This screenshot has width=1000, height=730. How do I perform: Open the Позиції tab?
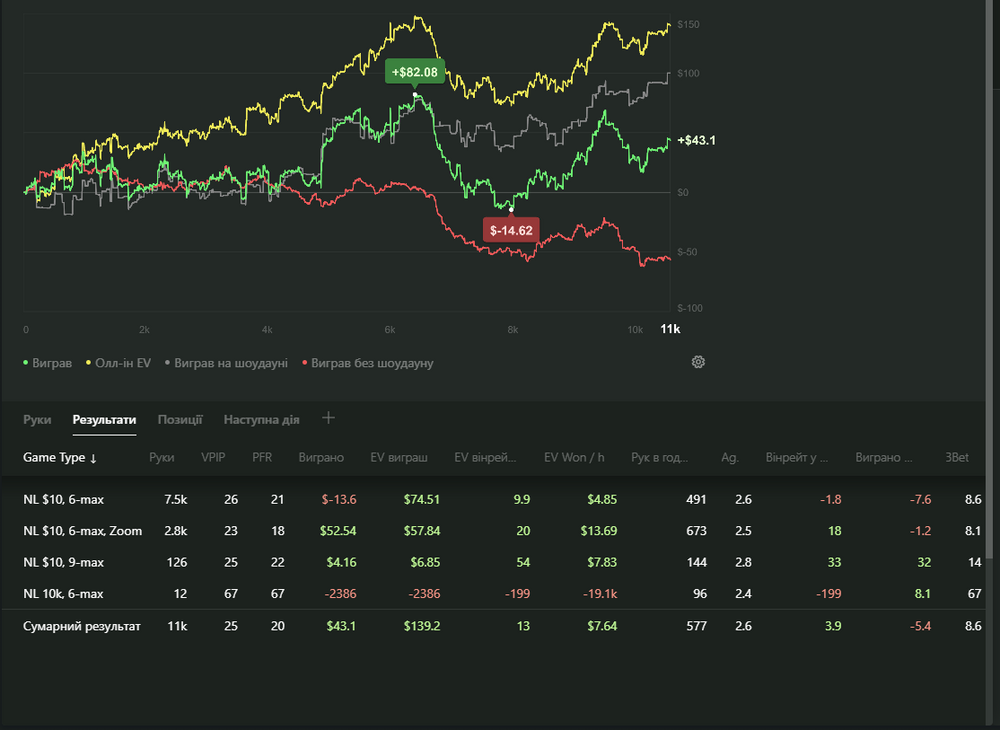coord(180,420)
